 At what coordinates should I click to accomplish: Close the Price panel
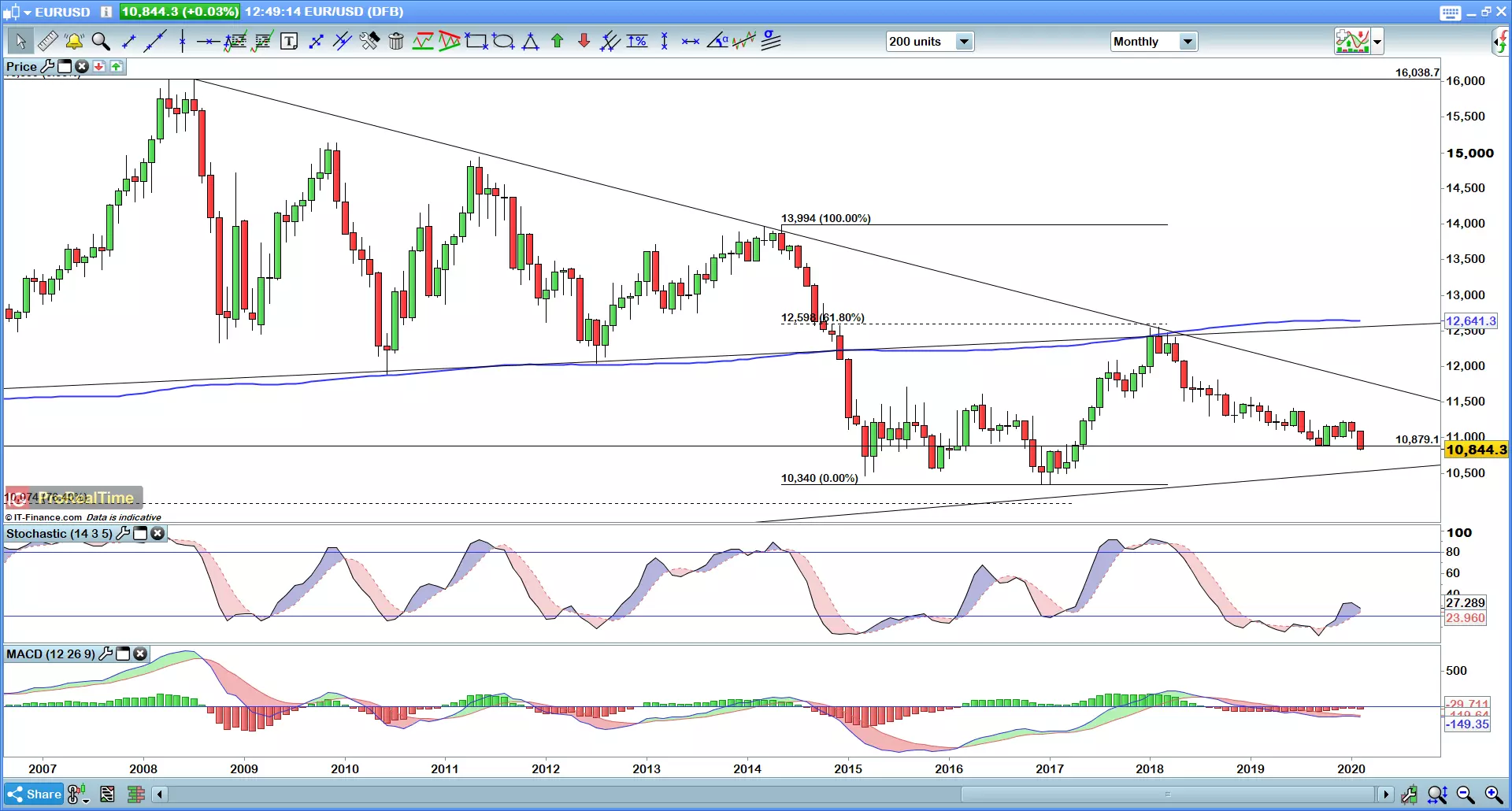tap(82, 67)
